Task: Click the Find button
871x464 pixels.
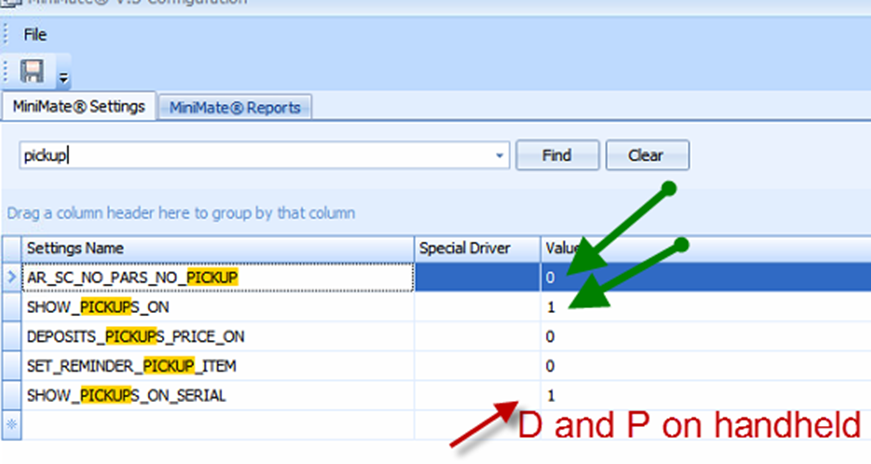Action: click(557, 155)
